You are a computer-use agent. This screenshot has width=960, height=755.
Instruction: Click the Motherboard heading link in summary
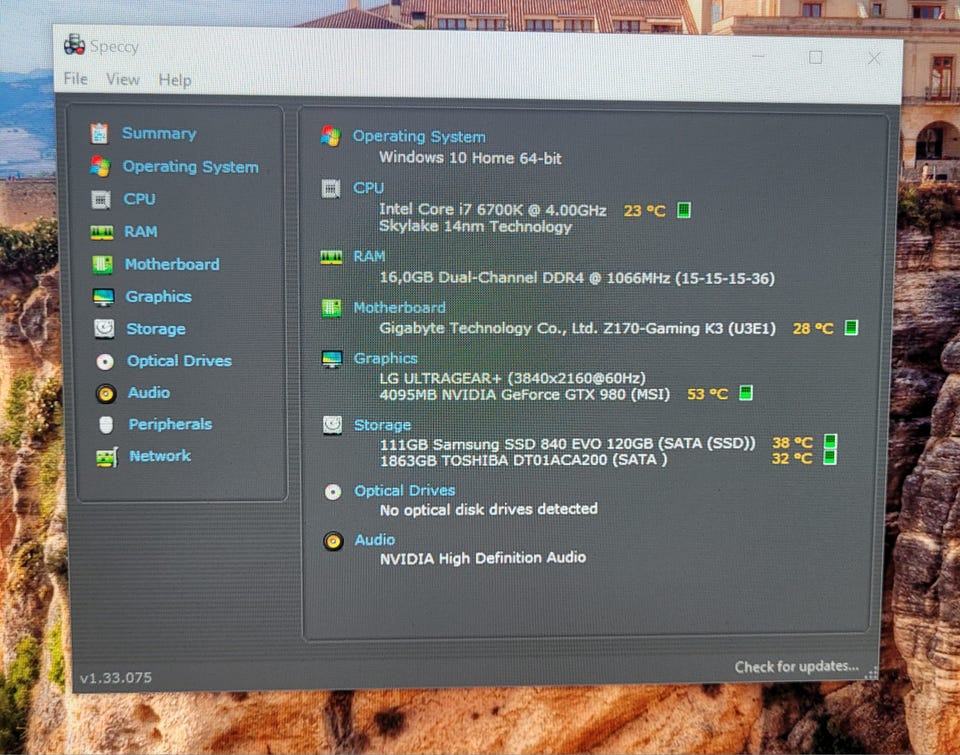[399, 307]
